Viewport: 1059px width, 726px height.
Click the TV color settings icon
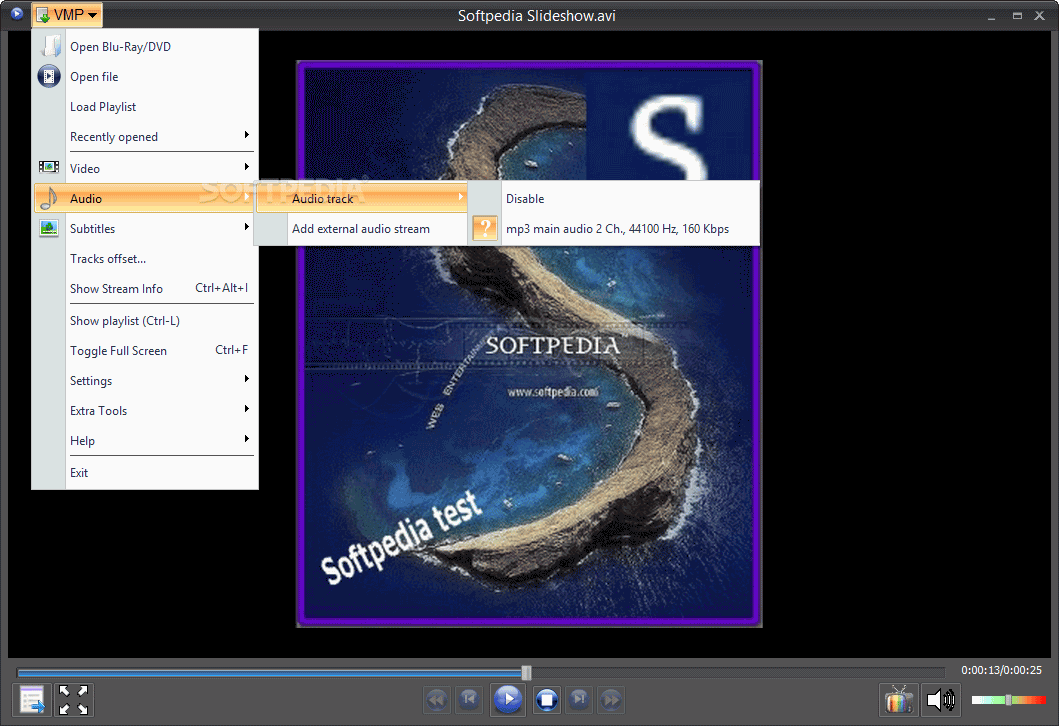pos(899,700)
